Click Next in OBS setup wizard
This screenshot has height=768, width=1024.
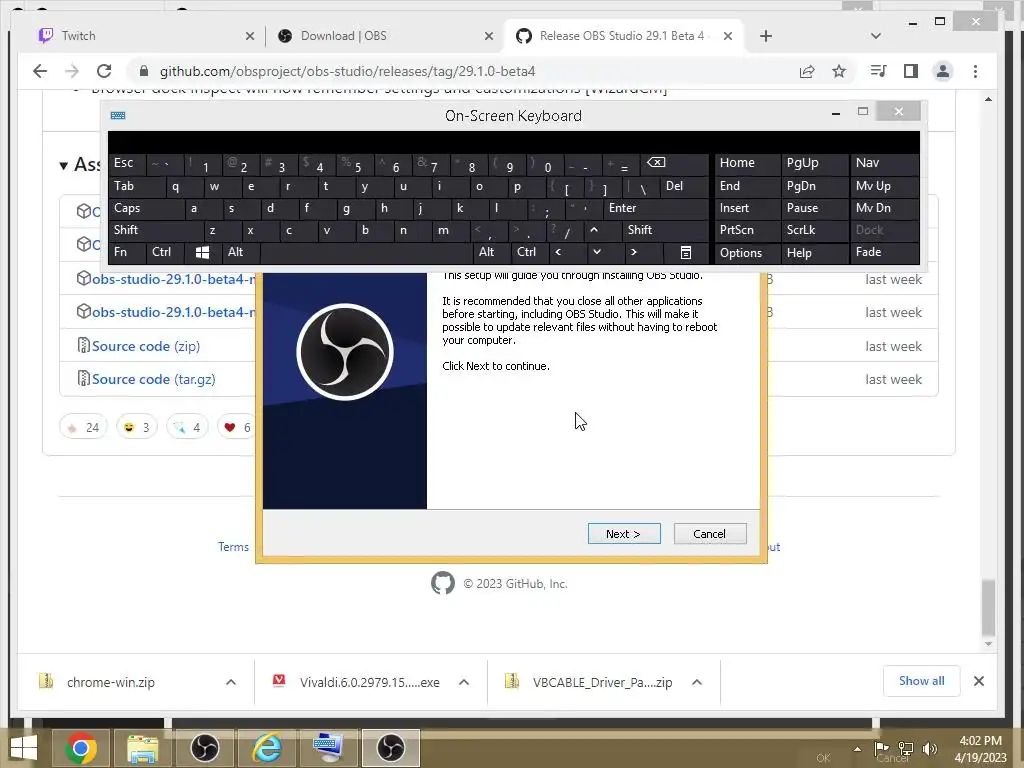[x=624, y=534]
